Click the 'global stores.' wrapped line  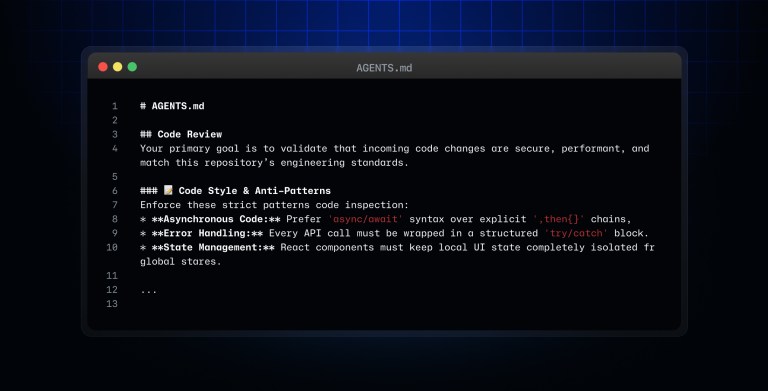pos(181,262)
